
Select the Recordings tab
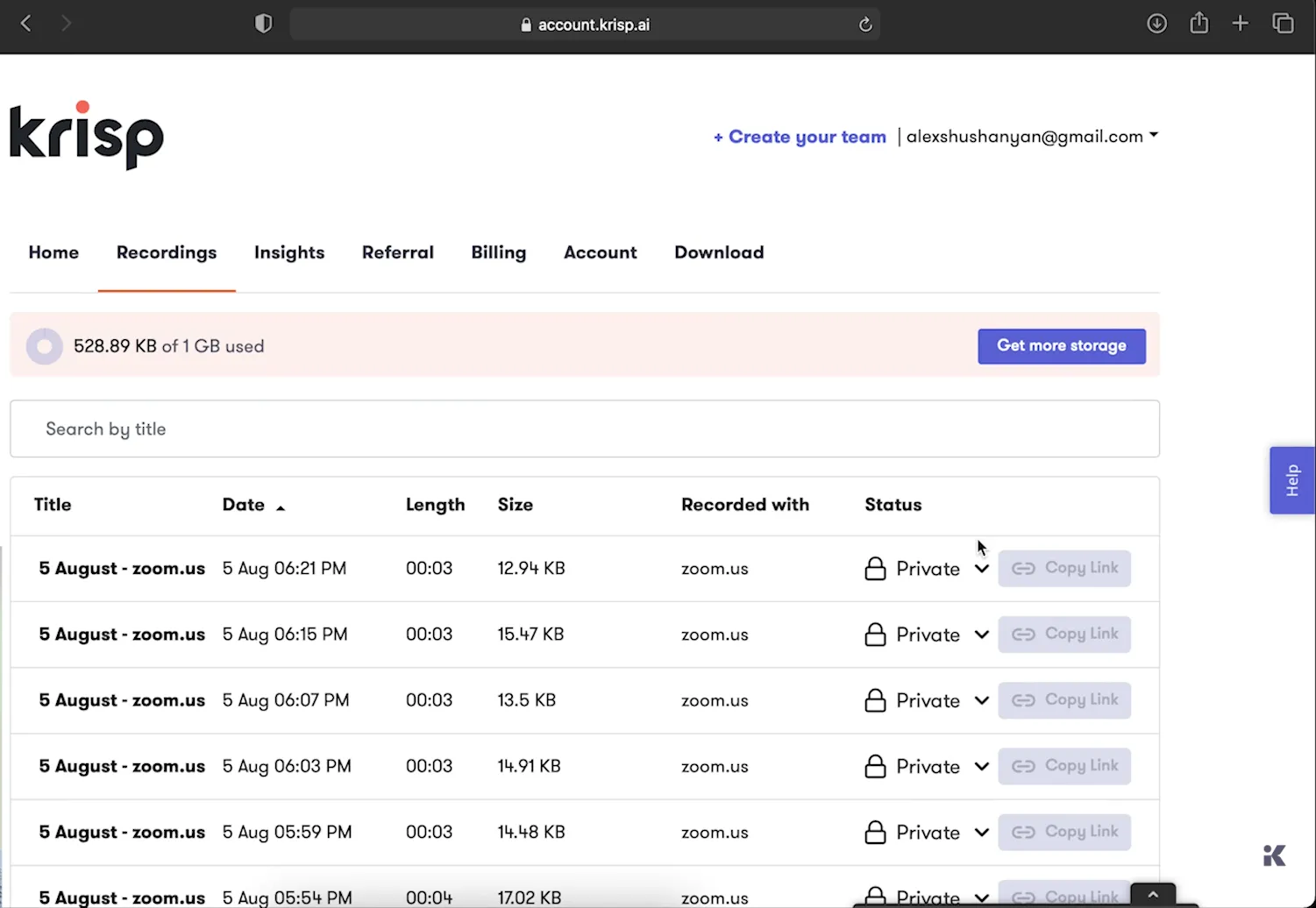pos(167,252)
